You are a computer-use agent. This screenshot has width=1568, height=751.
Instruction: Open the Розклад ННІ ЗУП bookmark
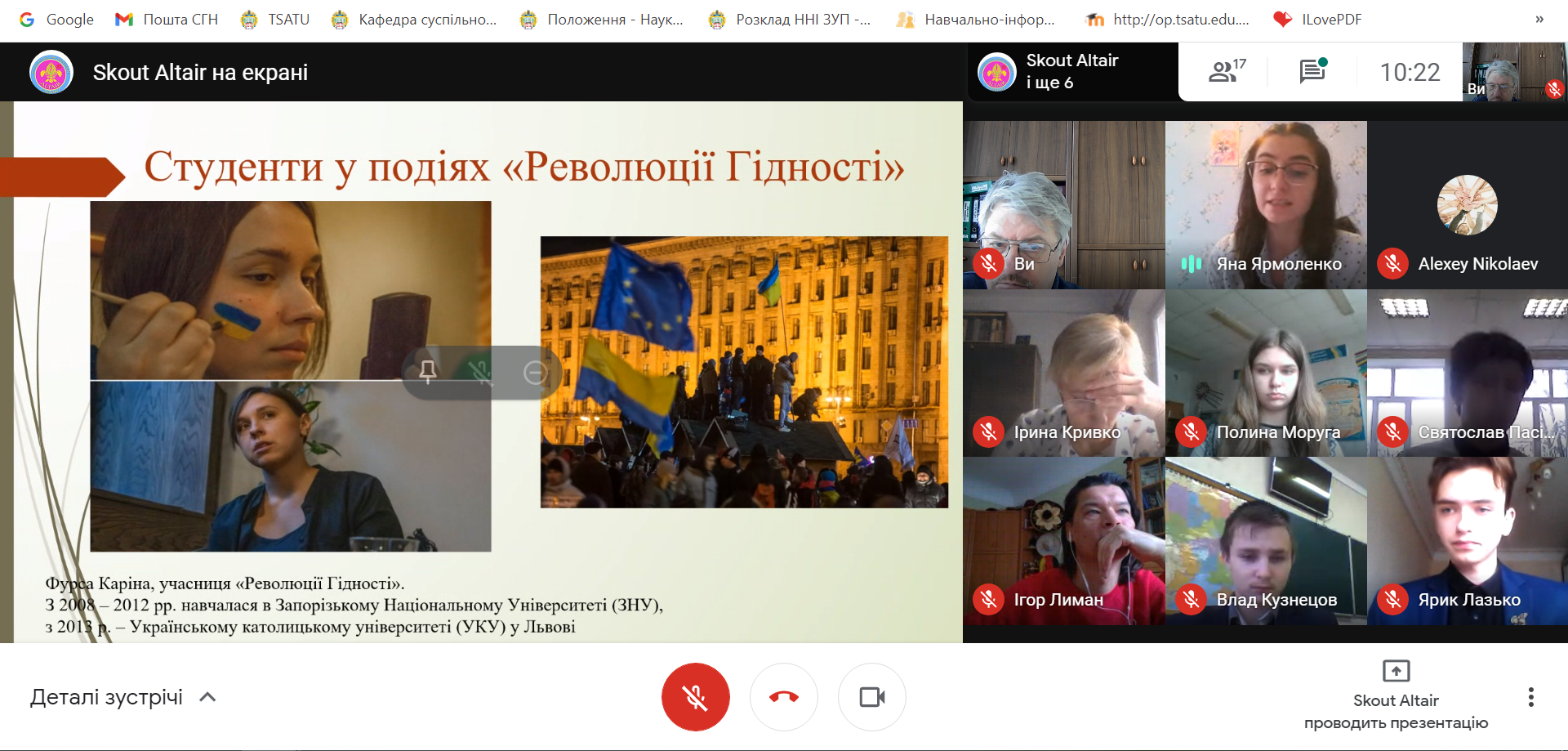click(790, 20)
